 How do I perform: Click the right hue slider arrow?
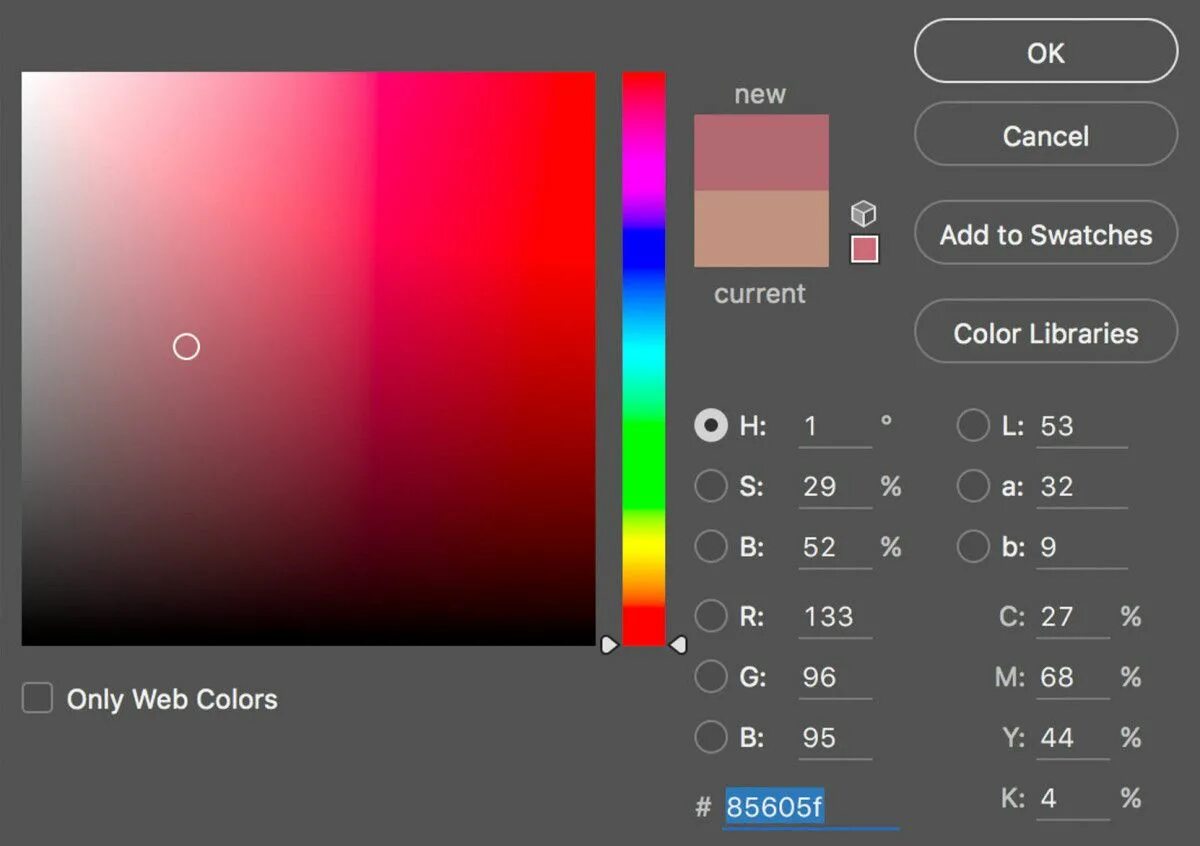[678, 646]
